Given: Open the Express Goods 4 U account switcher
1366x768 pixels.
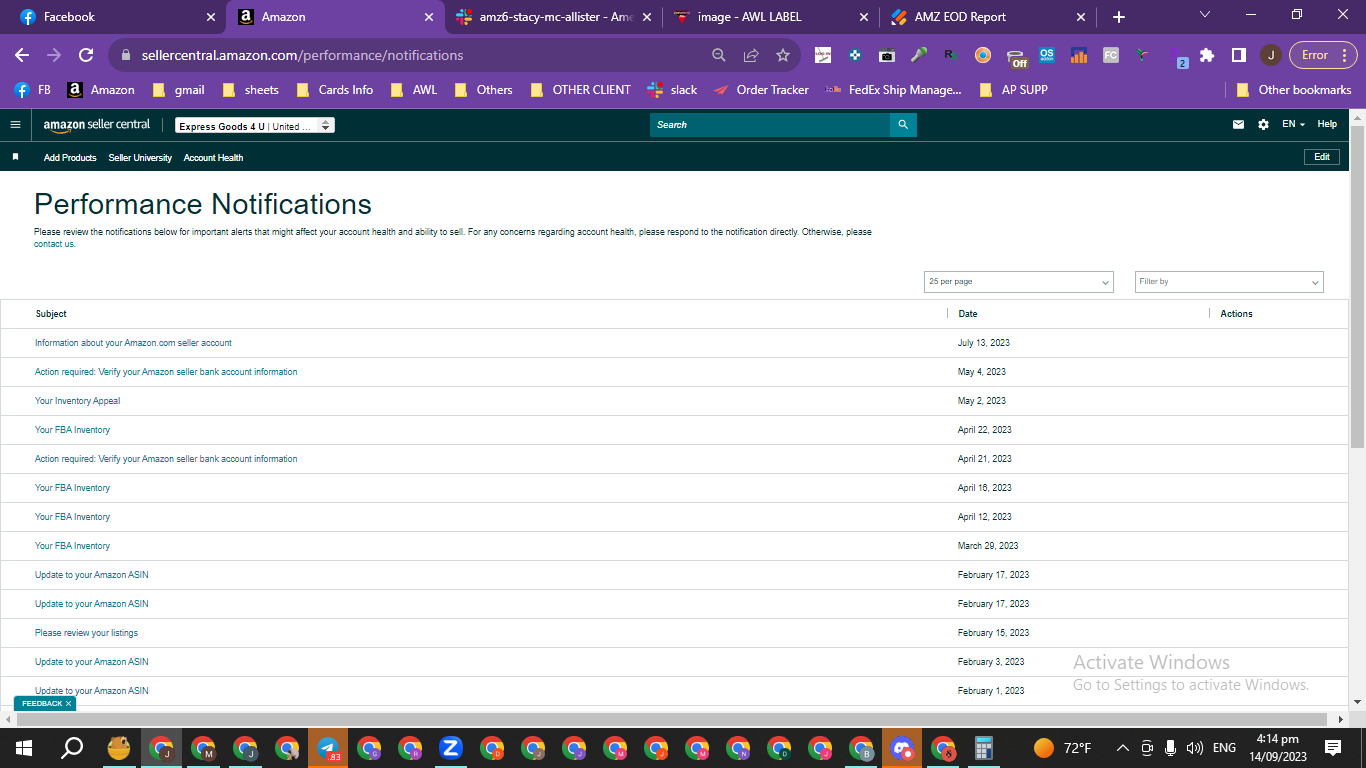Looking at the screenshot, I should point(255,126).
